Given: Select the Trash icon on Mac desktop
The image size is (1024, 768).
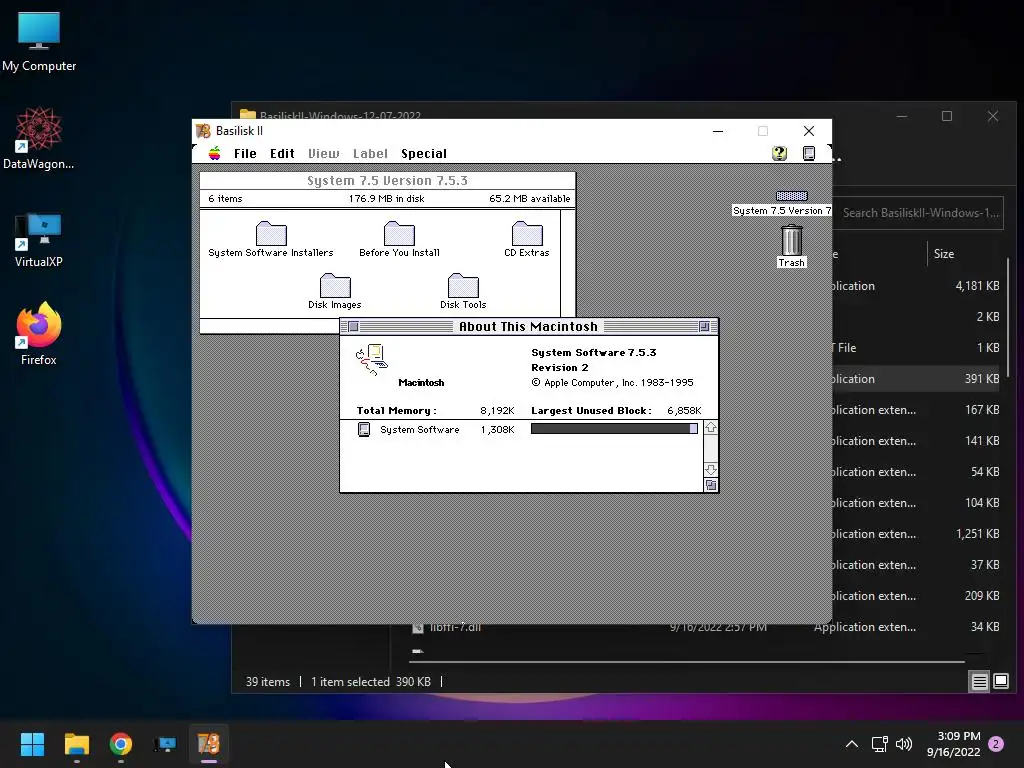Looking at the screenshot, I should tap(792, 246).
